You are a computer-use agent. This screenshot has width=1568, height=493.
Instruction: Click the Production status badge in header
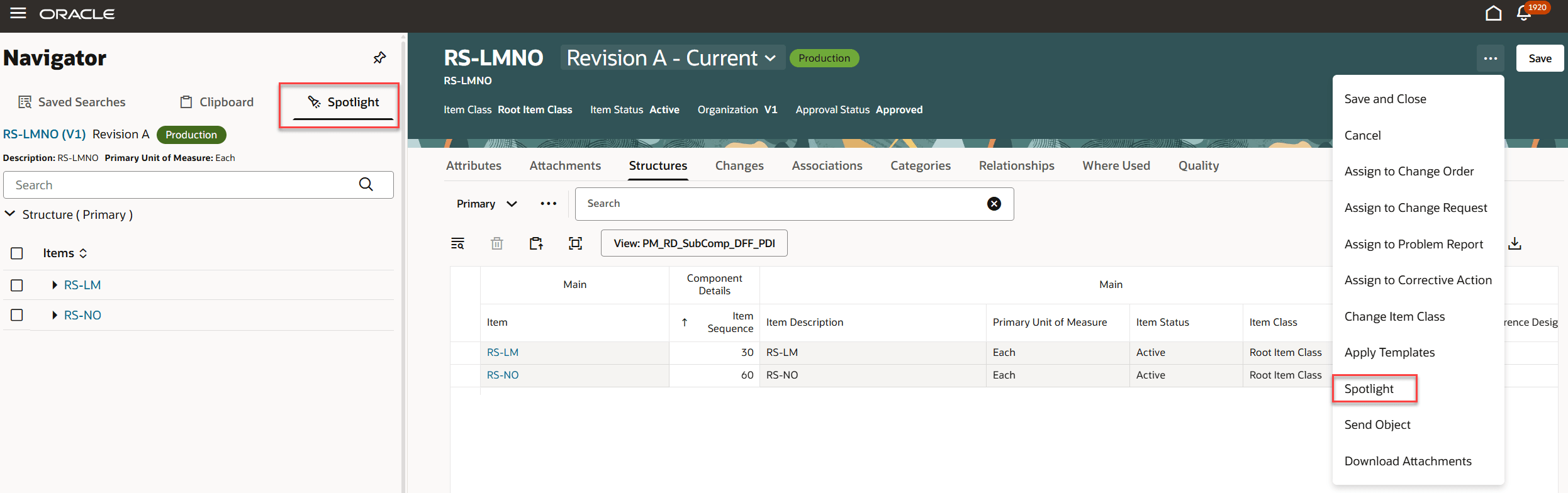click(824, 58)
